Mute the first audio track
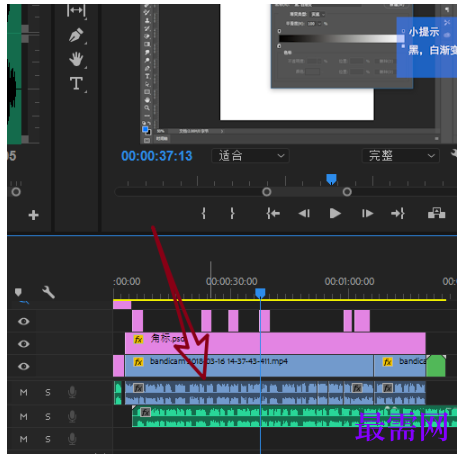Viewport: 467px width, 458px height. (23, 392)
